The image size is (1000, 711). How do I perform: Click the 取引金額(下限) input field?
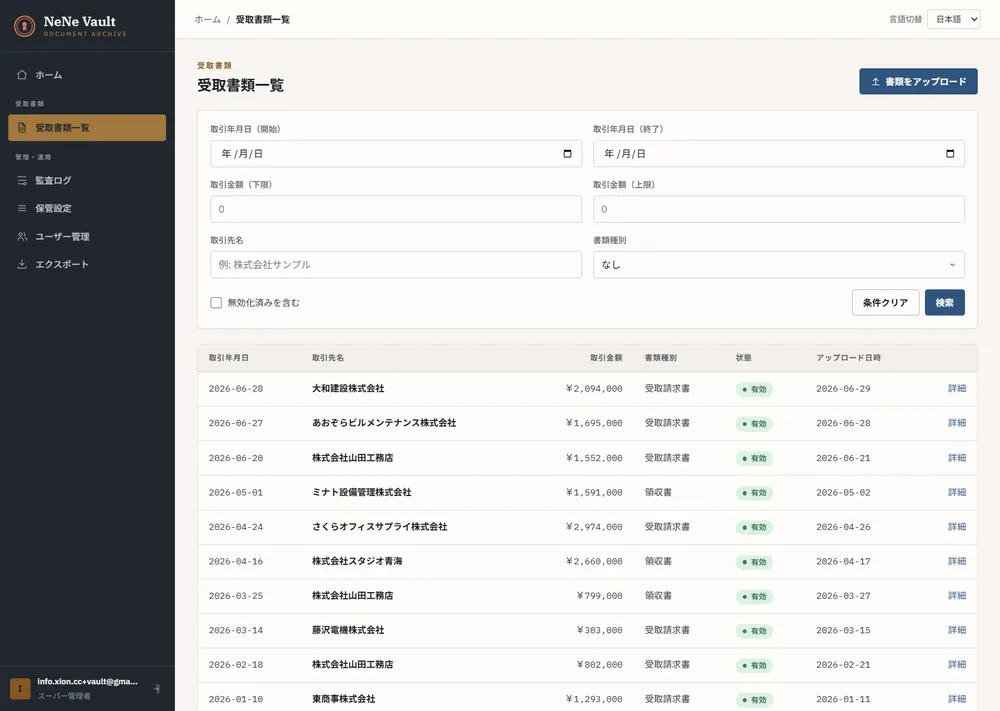pyautogui.click(x=396, y=209)
